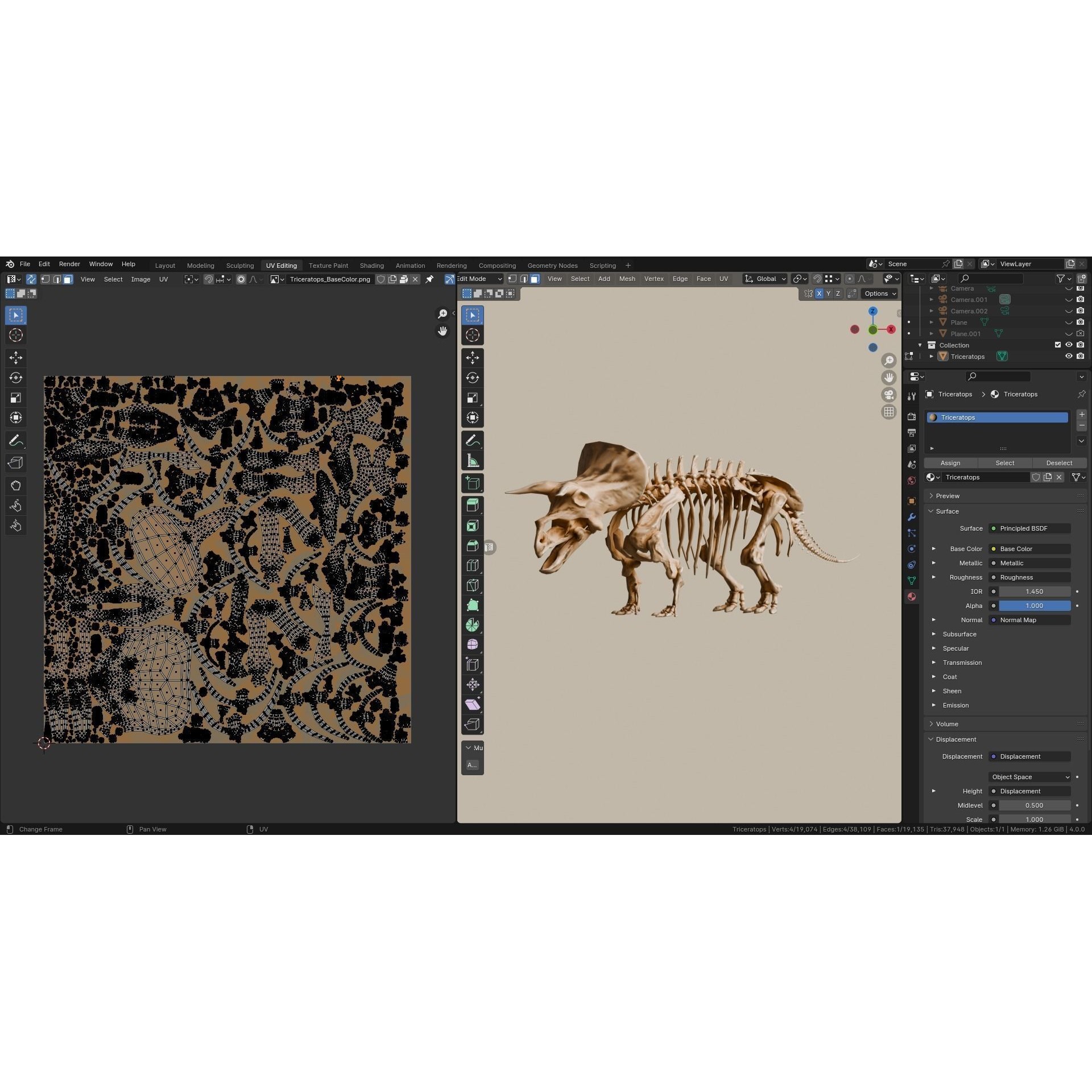Screen dimensions: 1092x1092
Task: Select the Extrude Region tool in 3D viewport
Action: (x=473, y=505)
